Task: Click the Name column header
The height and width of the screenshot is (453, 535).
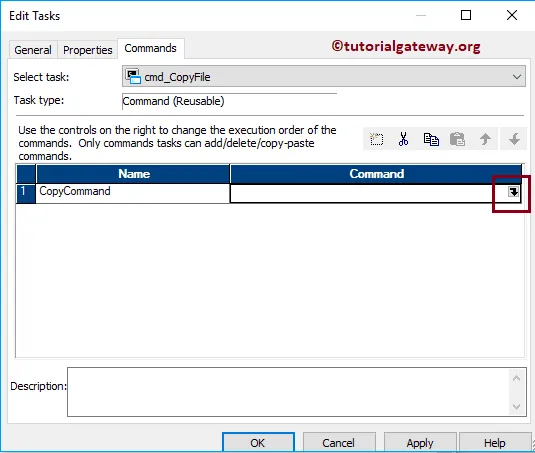Action: [133, 174]
